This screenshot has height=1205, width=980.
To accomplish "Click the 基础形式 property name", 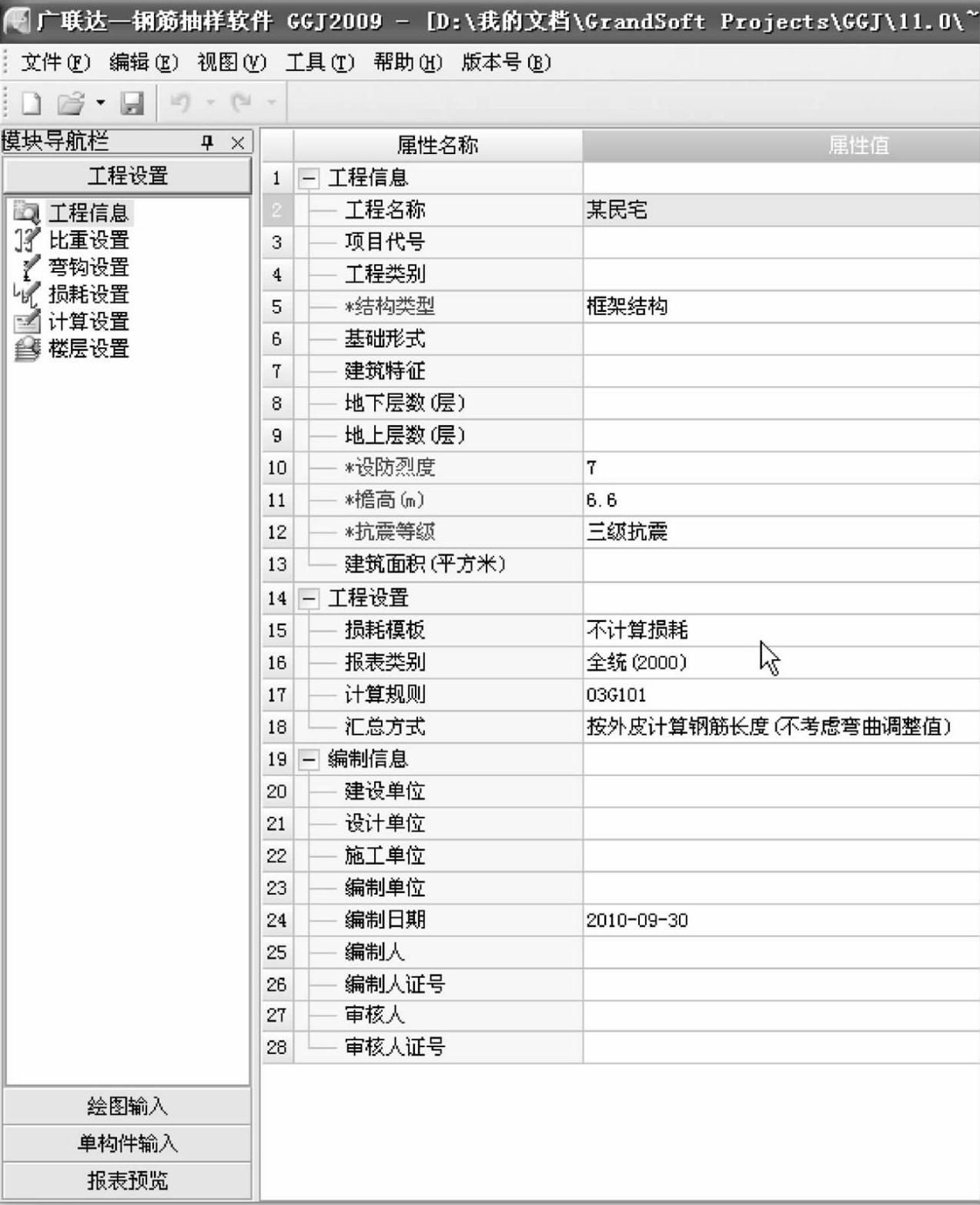I will (x=385, y=339).
